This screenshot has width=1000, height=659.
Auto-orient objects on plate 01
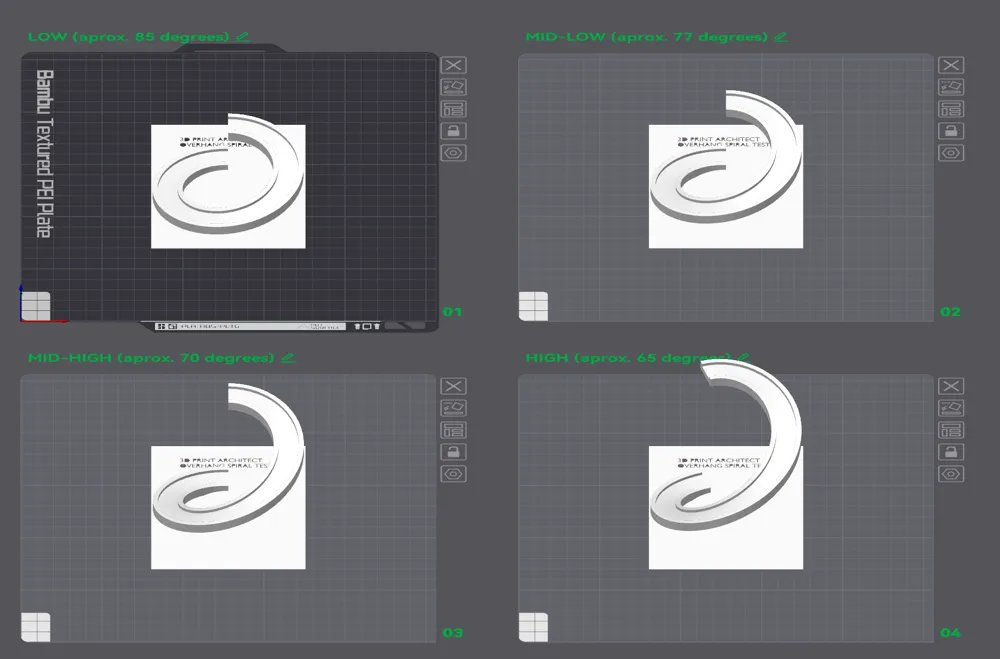(x=453, y=87)
